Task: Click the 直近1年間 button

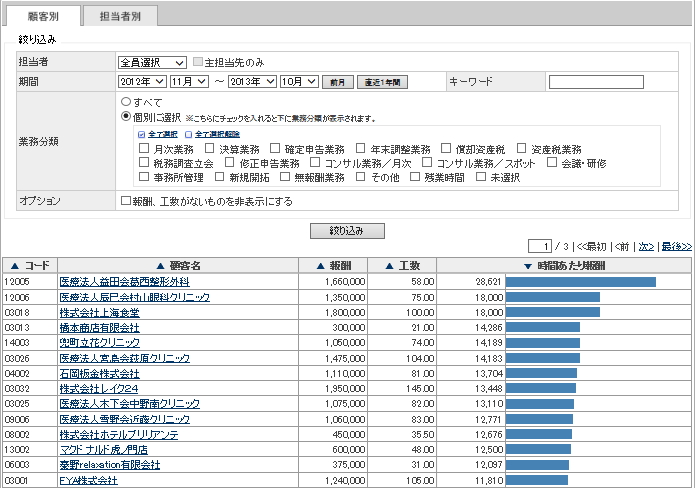Action: (x=382, y=82)
